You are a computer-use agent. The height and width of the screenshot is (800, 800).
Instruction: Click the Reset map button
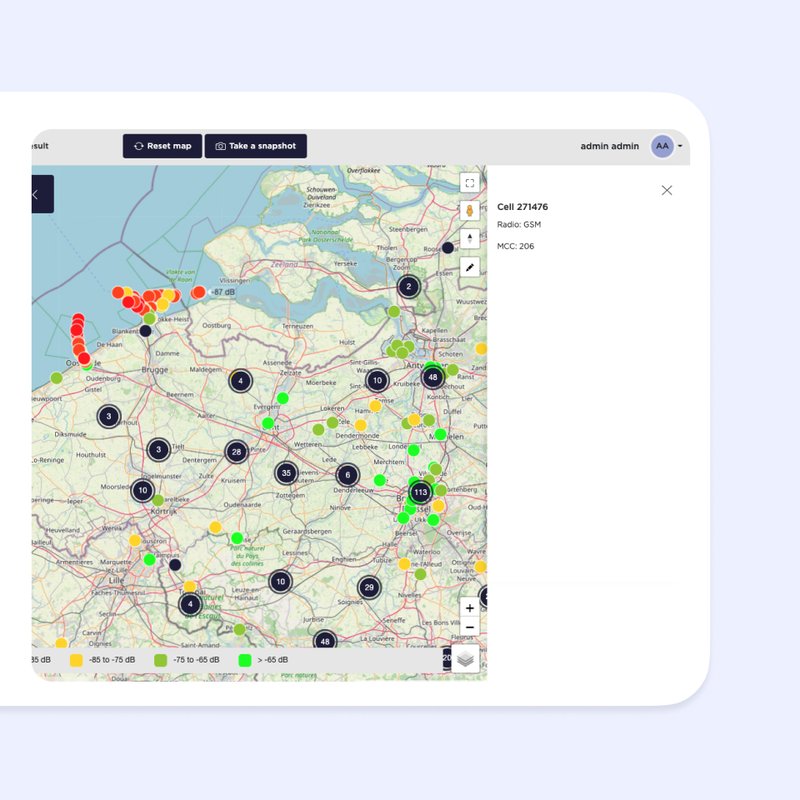point(162,146)
